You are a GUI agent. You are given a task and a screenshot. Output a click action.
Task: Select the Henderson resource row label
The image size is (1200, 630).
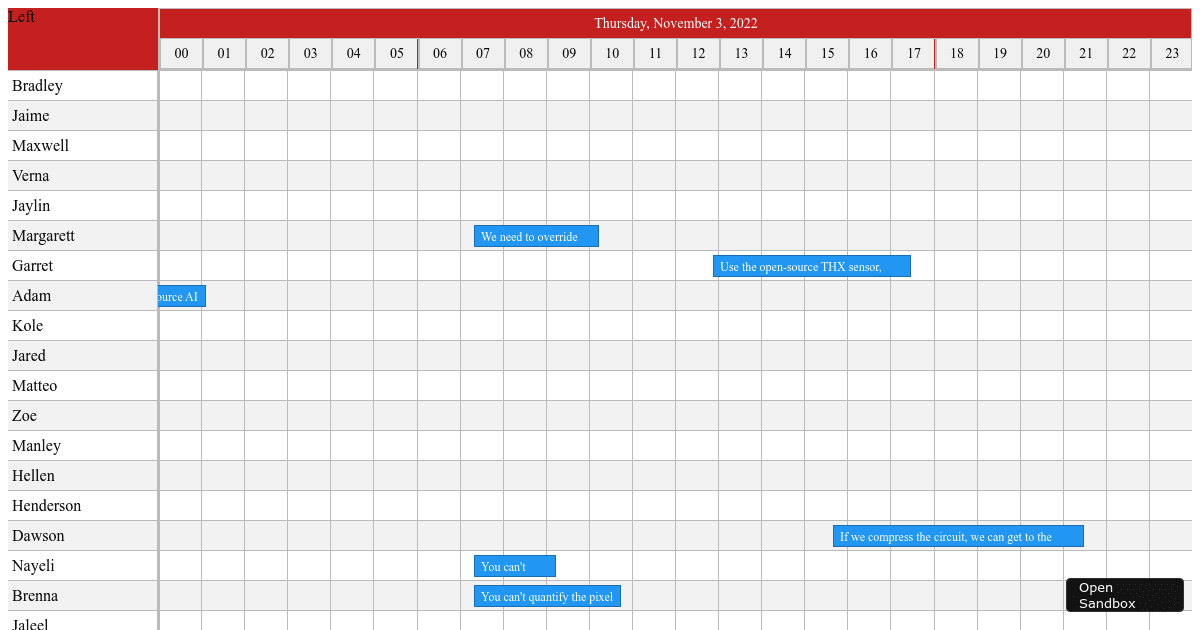(83, 506)
